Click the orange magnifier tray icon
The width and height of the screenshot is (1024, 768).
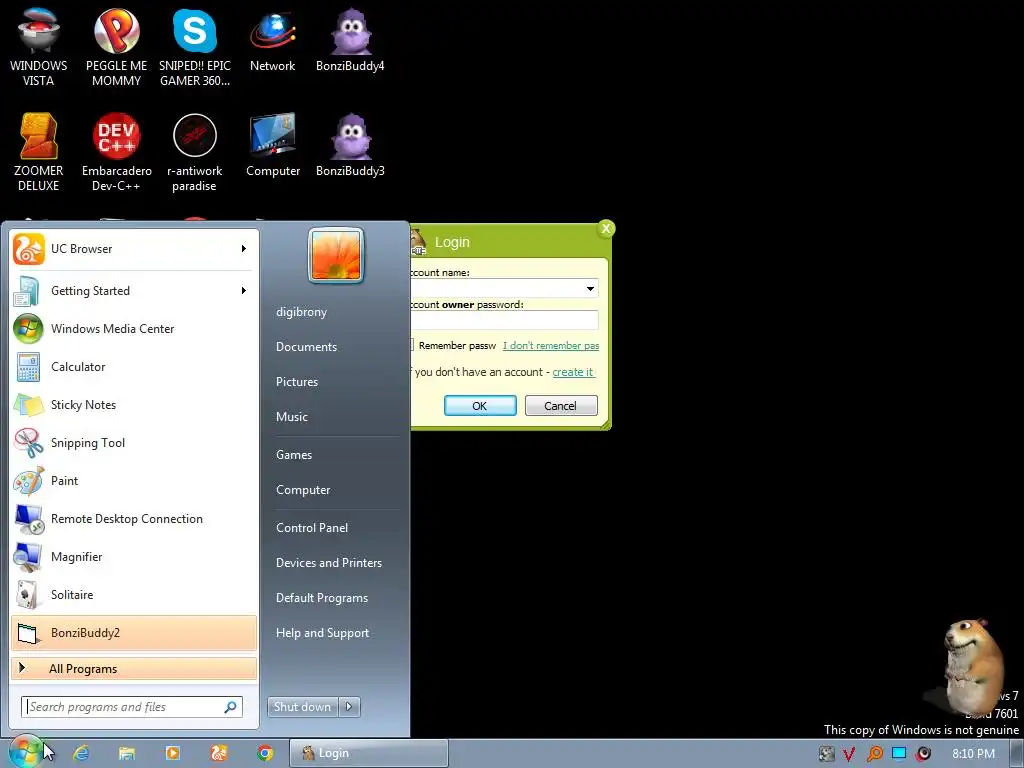pos(874,754)
